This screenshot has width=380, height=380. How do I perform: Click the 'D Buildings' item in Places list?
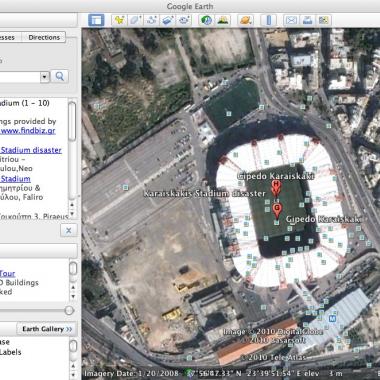click(19, 283)
